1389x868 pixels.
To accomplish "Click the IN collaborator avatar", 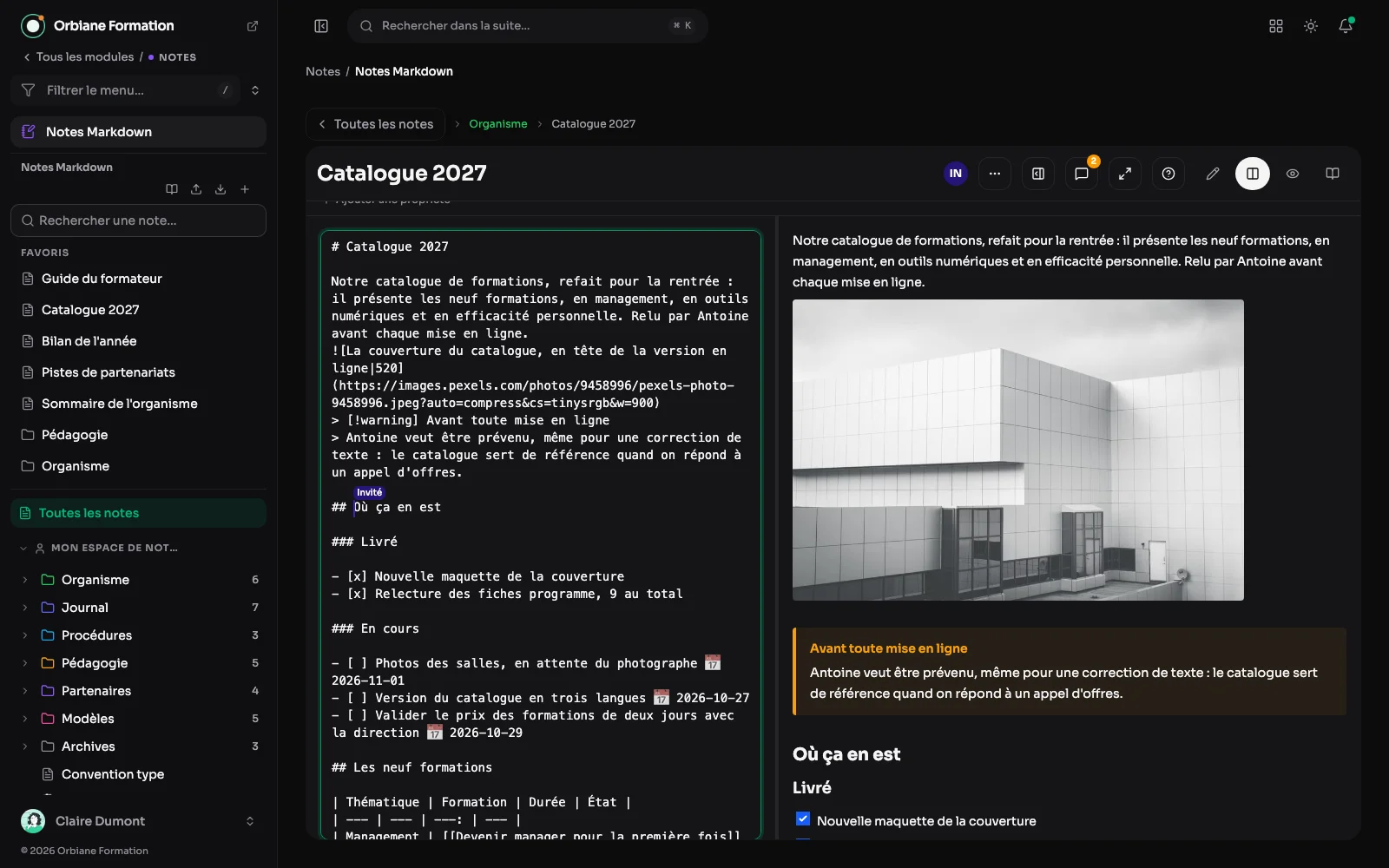I will pos(956,174).
